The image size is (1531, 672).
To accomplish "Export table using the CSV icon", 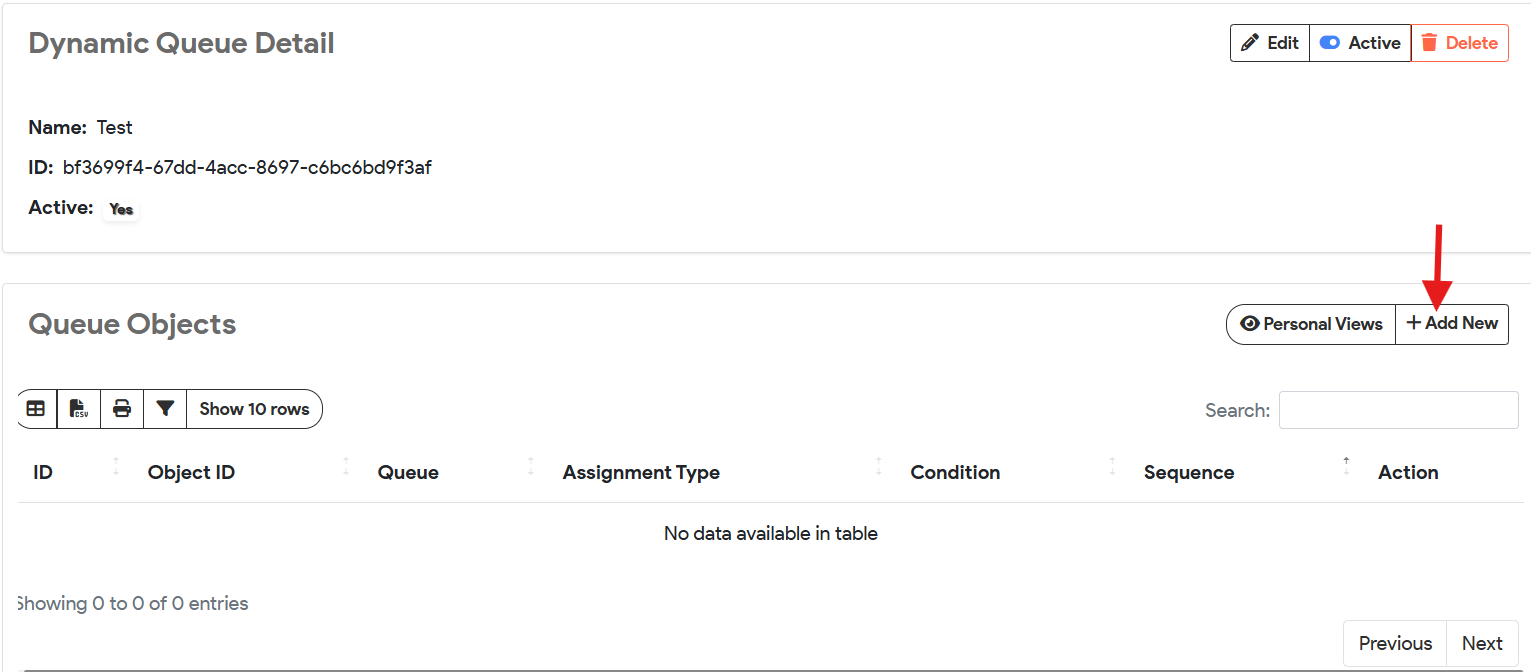I will pos(79,409).
